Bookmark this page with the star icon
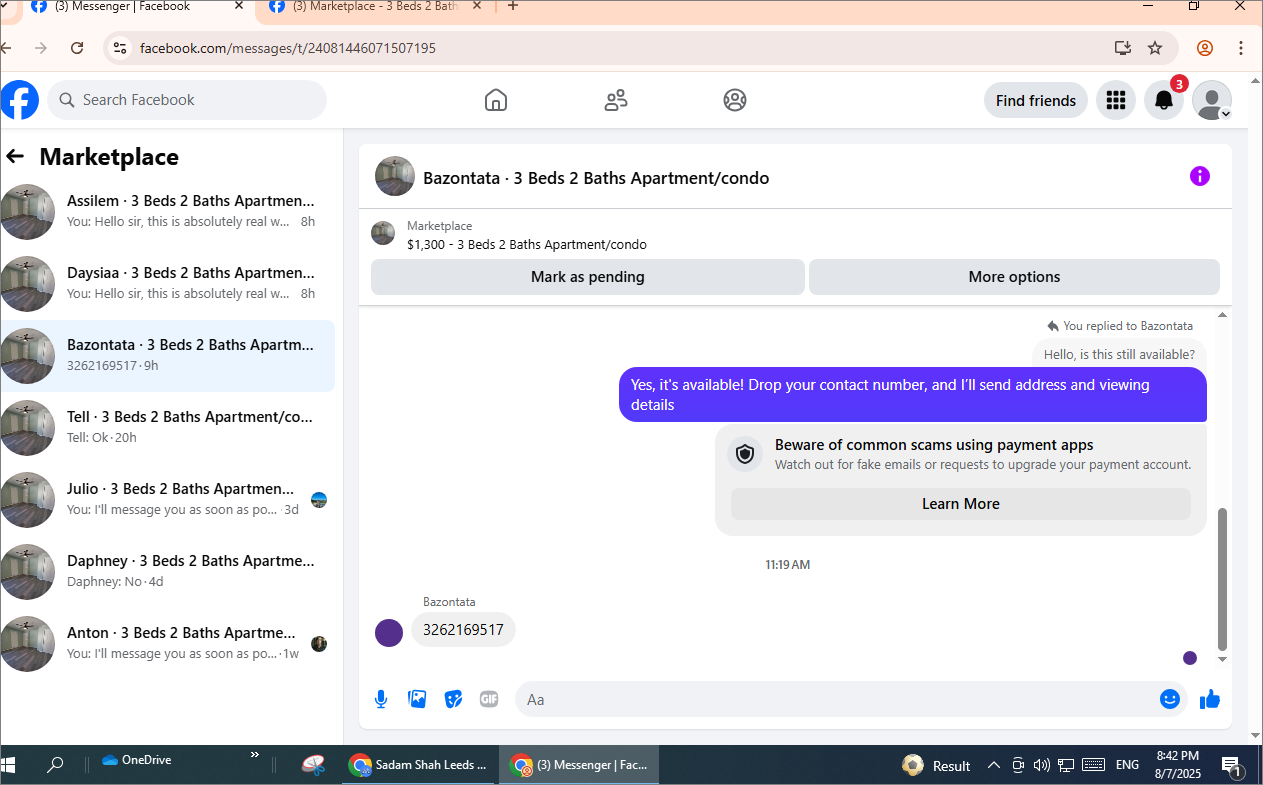Viewport: 1263px width, 785px height. click(x=1155, y=48)
